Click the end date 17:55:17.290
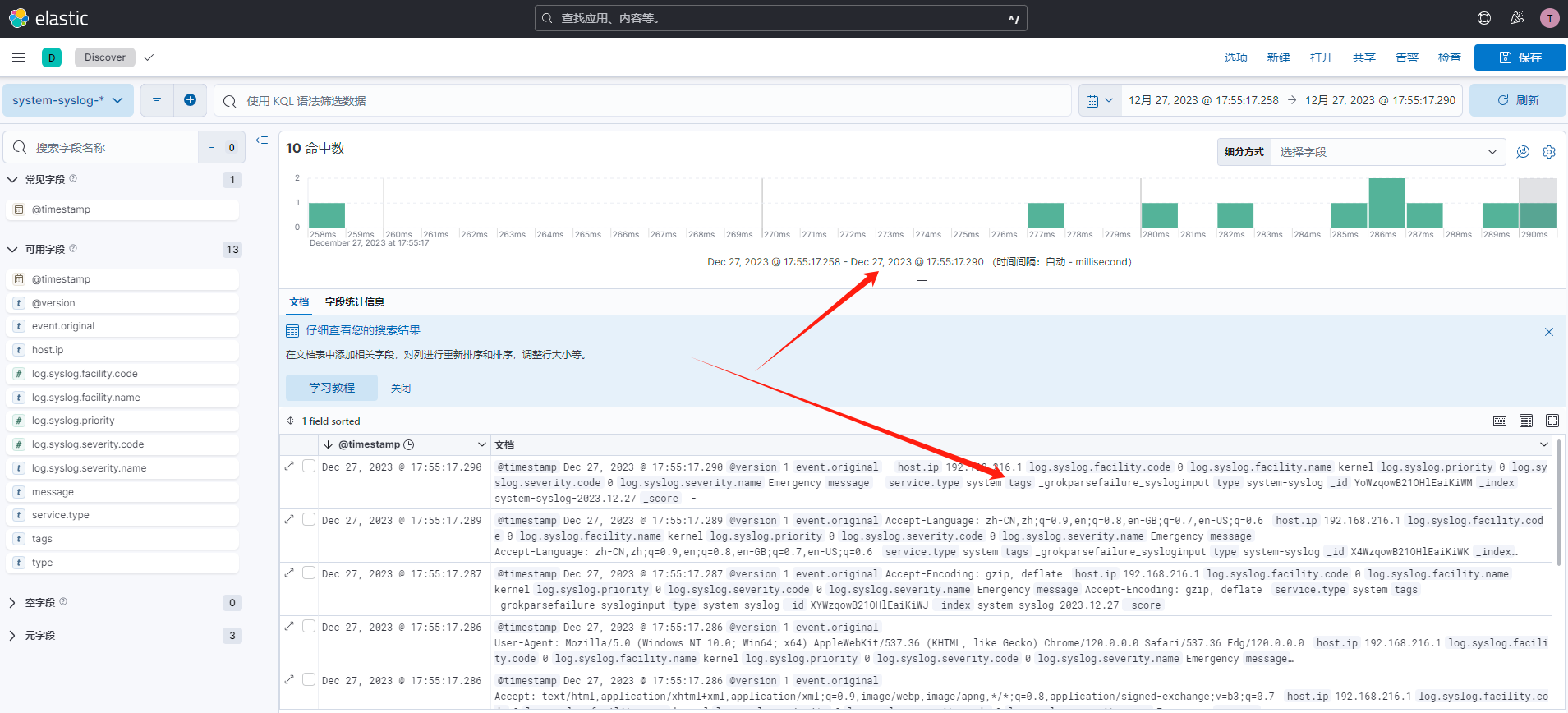This screenshot has height=713, width=1568. click(1380, 100)
